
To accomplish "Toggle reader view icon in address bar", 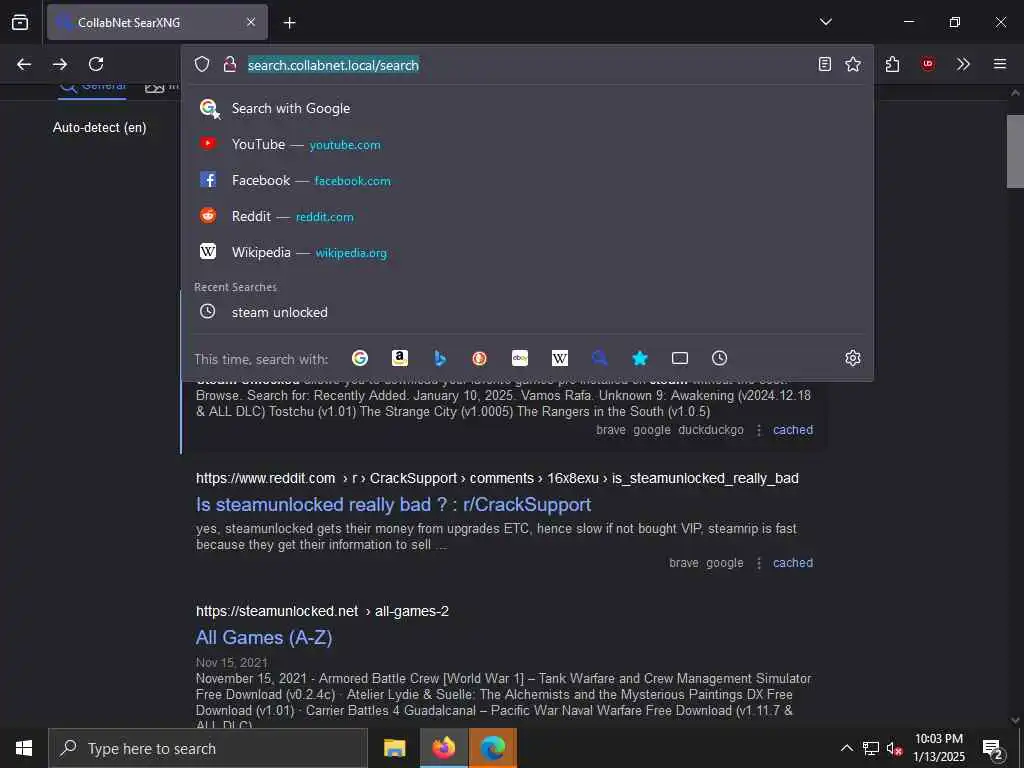I will pyautogui.click(x=825, y=64).
